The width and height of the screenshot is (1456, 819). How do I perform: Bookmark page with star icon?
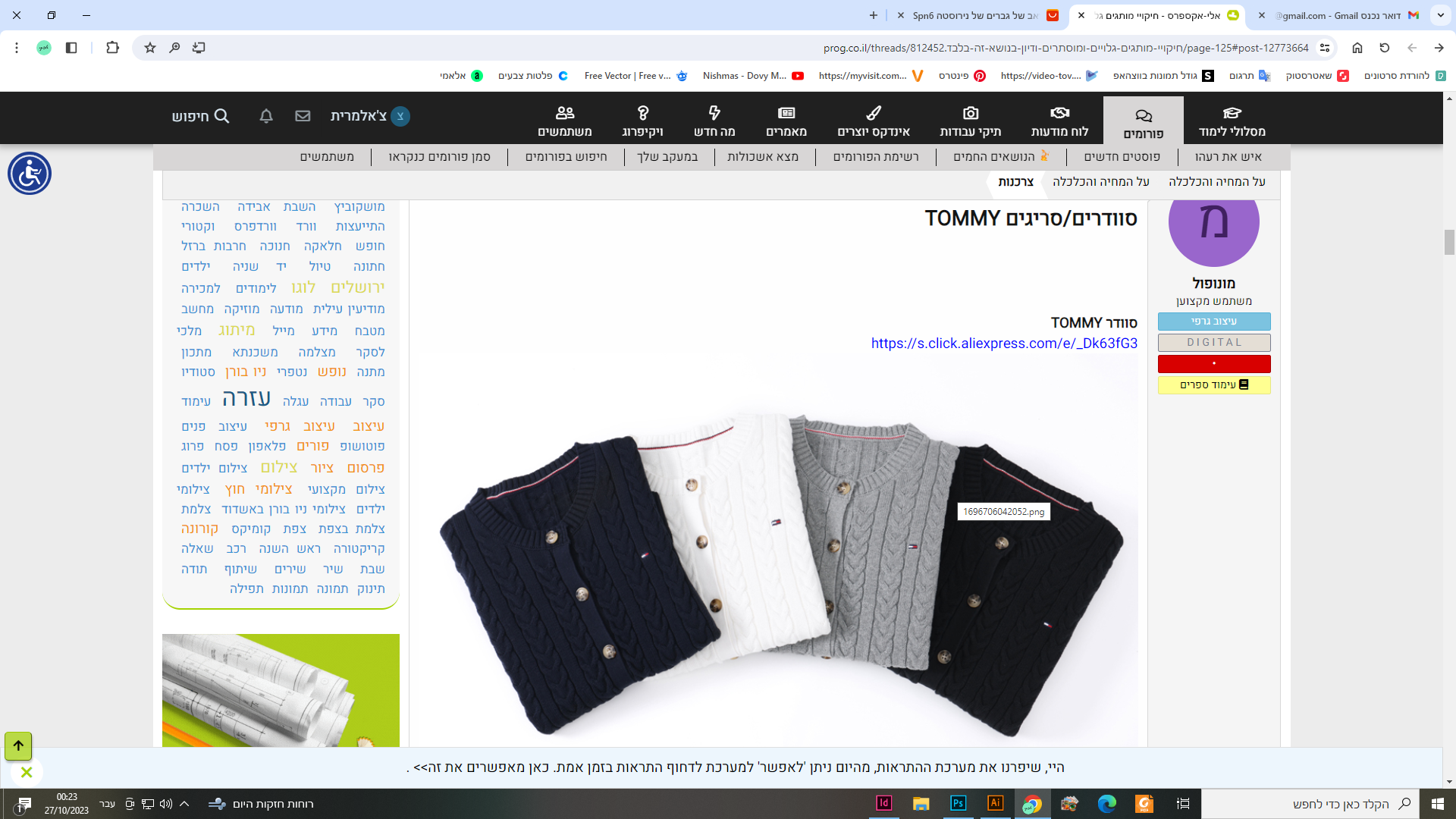point(150,48)
